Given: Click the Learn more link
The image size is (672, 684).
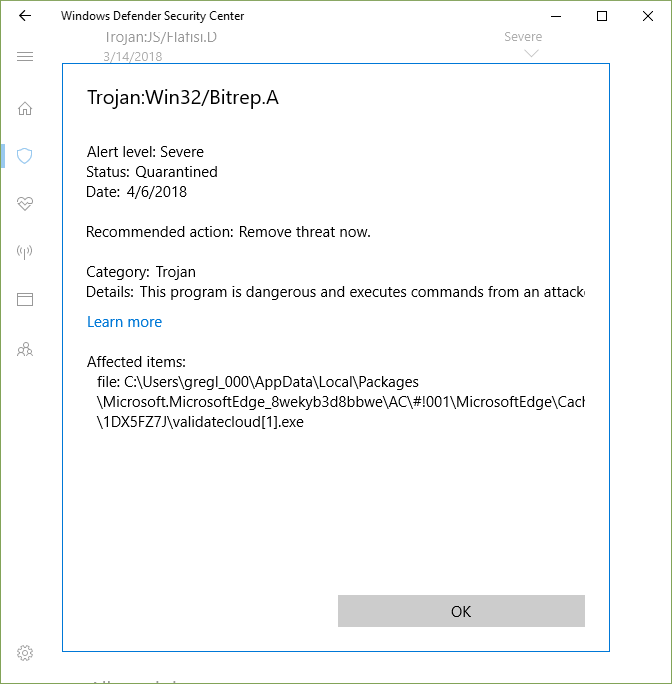Looking at the screenshot, I should click(x=124, y=322).
